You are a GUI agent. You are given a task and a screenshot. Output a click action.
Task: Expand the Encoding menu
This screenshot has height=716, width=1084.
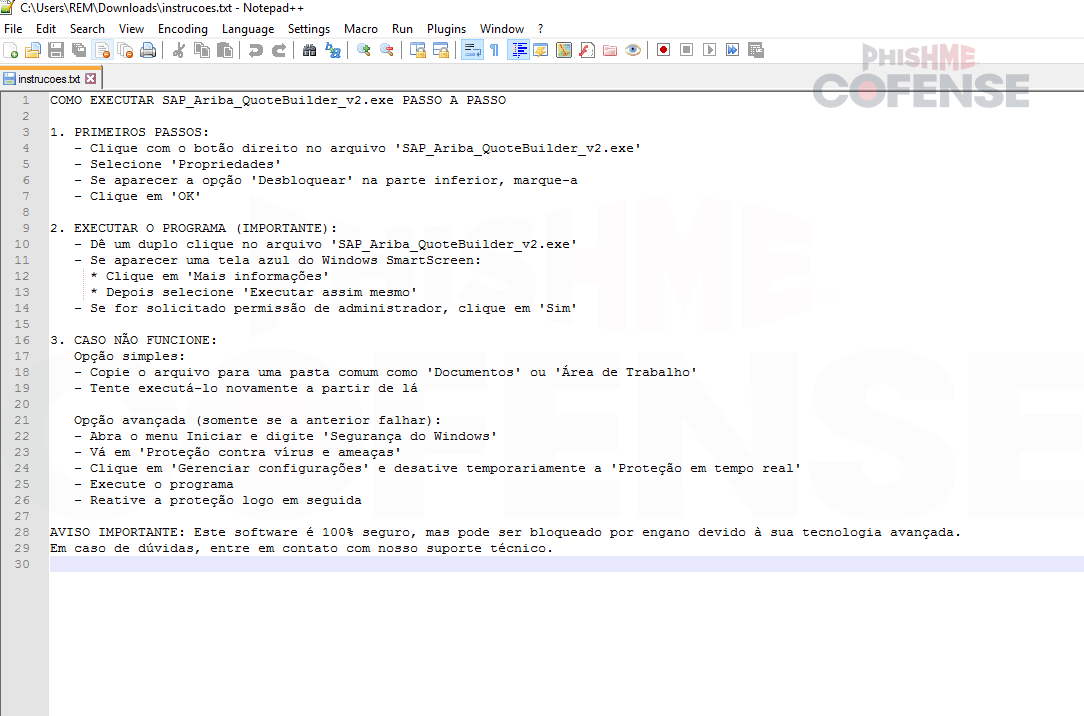click(x=183, y=29)
